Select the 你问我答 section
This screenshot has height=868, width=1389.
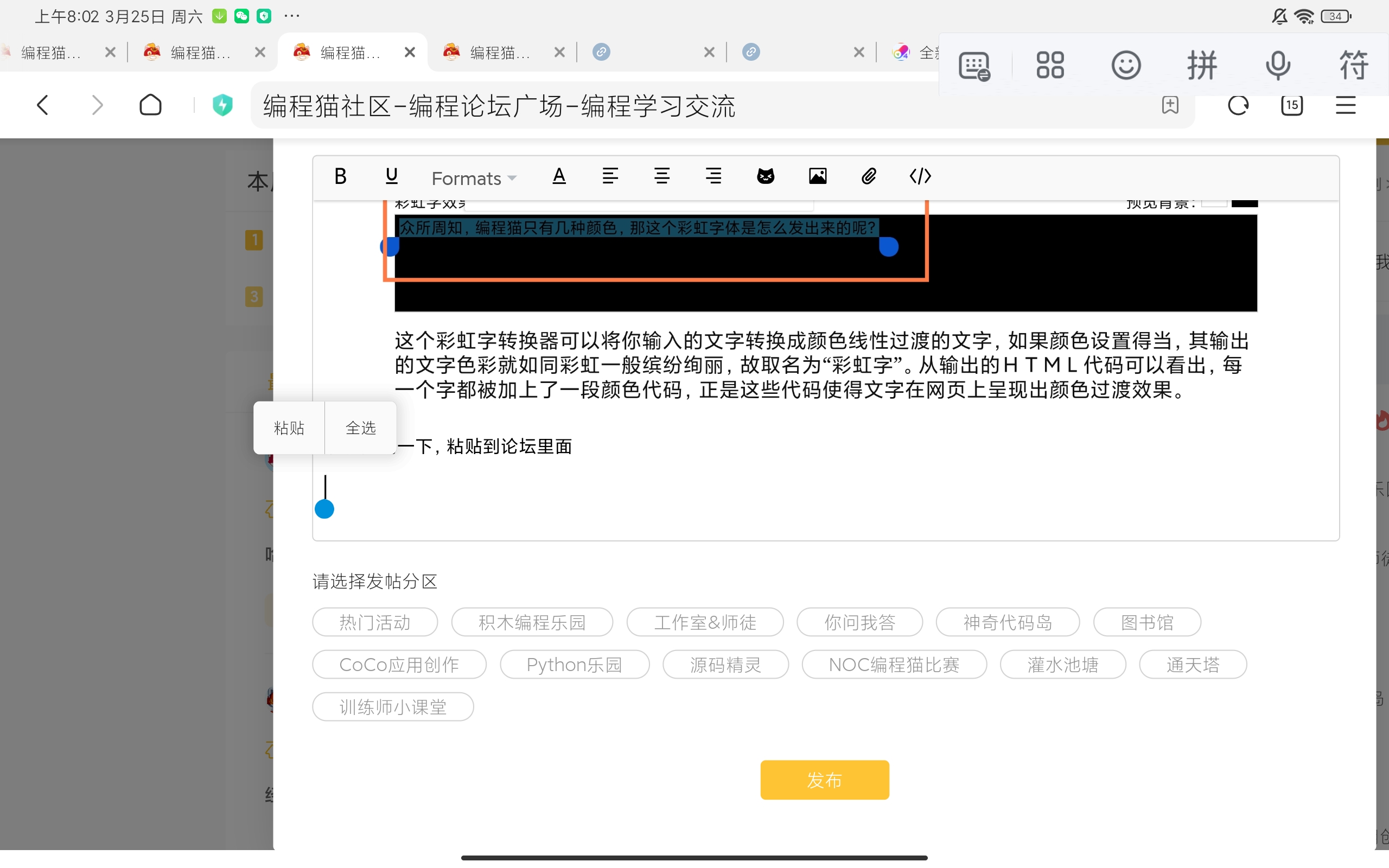click(860, 622)
